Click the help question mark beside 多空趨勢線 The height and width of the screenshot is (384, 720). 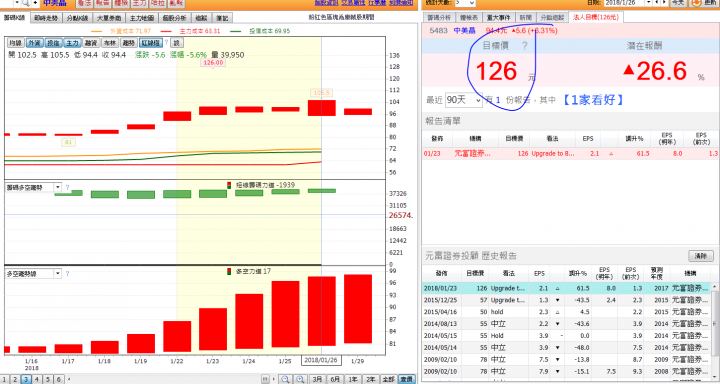pyautogui.click(x=67, y=273)
